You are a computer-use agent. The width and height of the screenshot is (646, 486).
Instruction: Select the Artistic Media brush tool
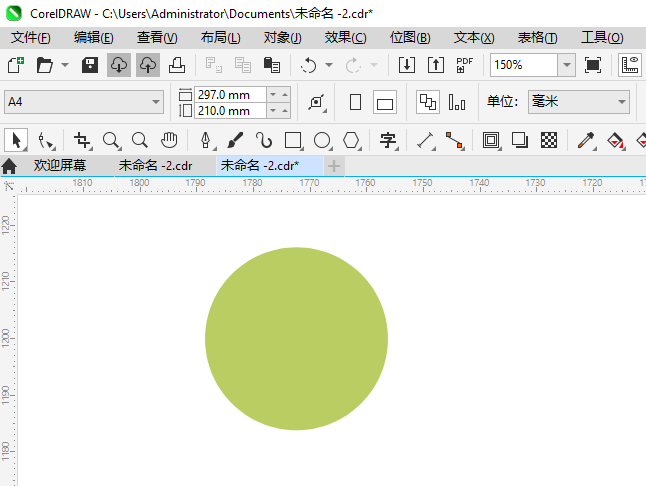click(235, 140)
